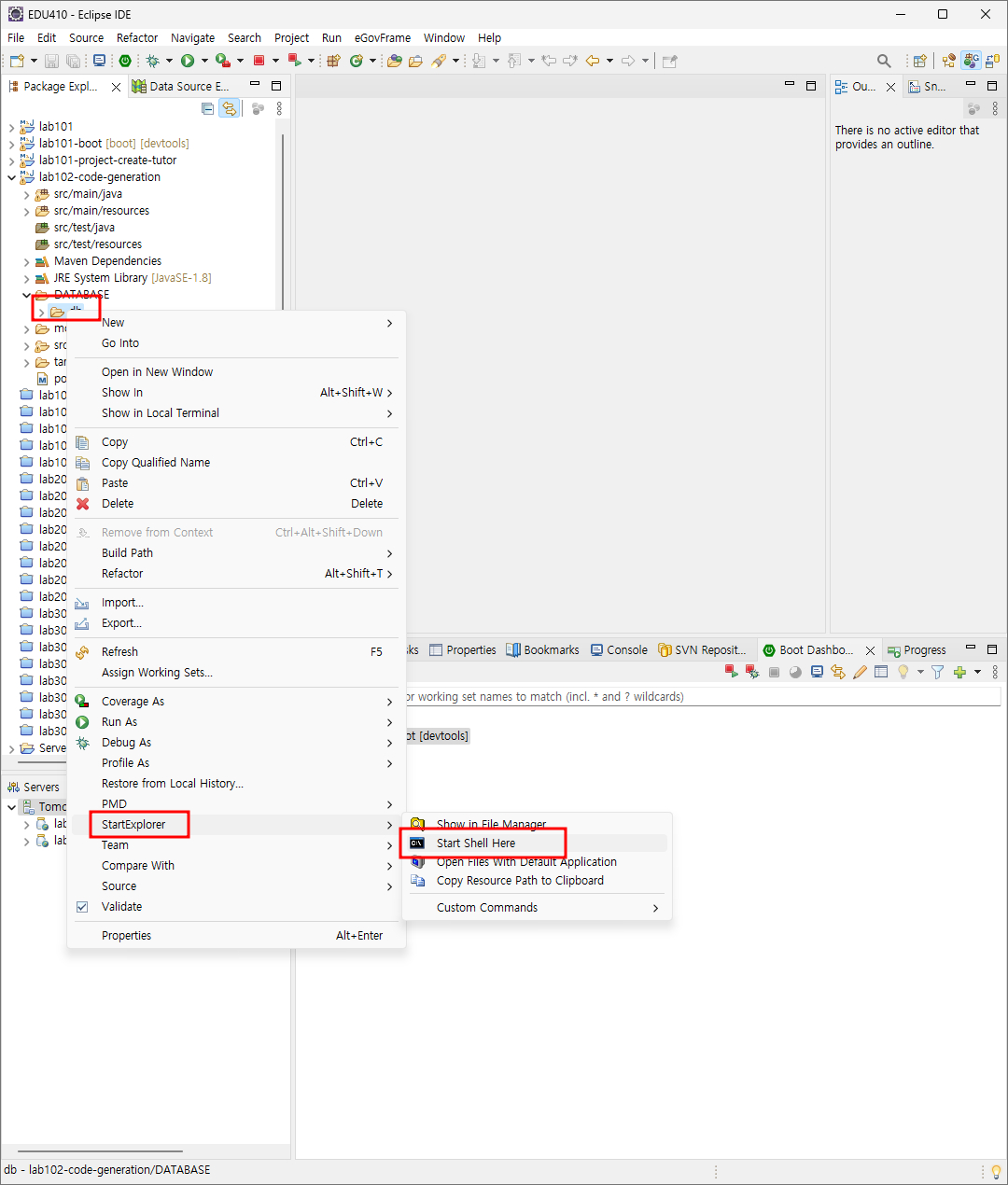This screenshot has width=1008, height=1185.
Task: Select the lab101-project-create-tutor project
Action: (x=107, y=160)
